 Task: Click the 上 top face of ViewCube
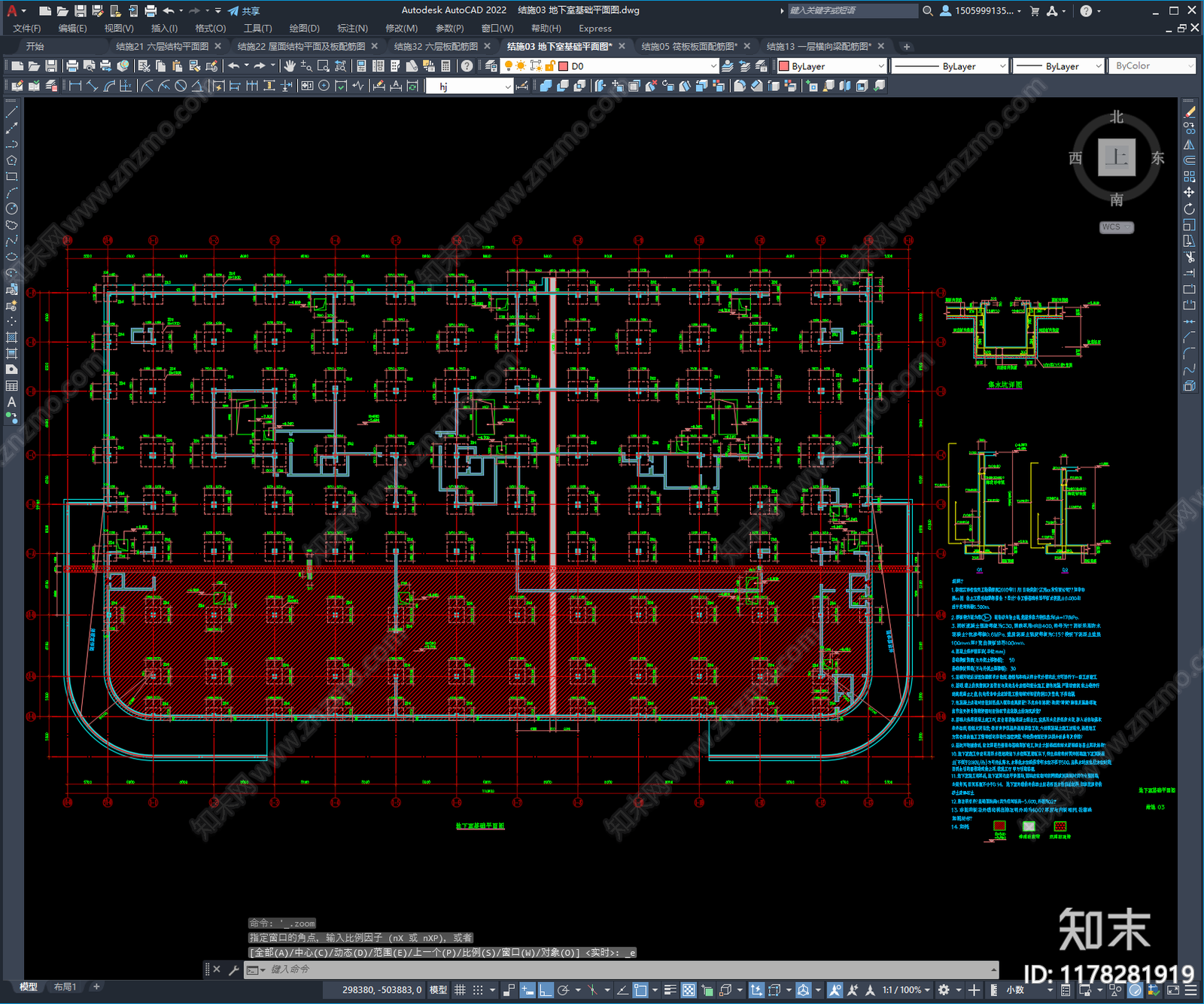(1117, 157)
